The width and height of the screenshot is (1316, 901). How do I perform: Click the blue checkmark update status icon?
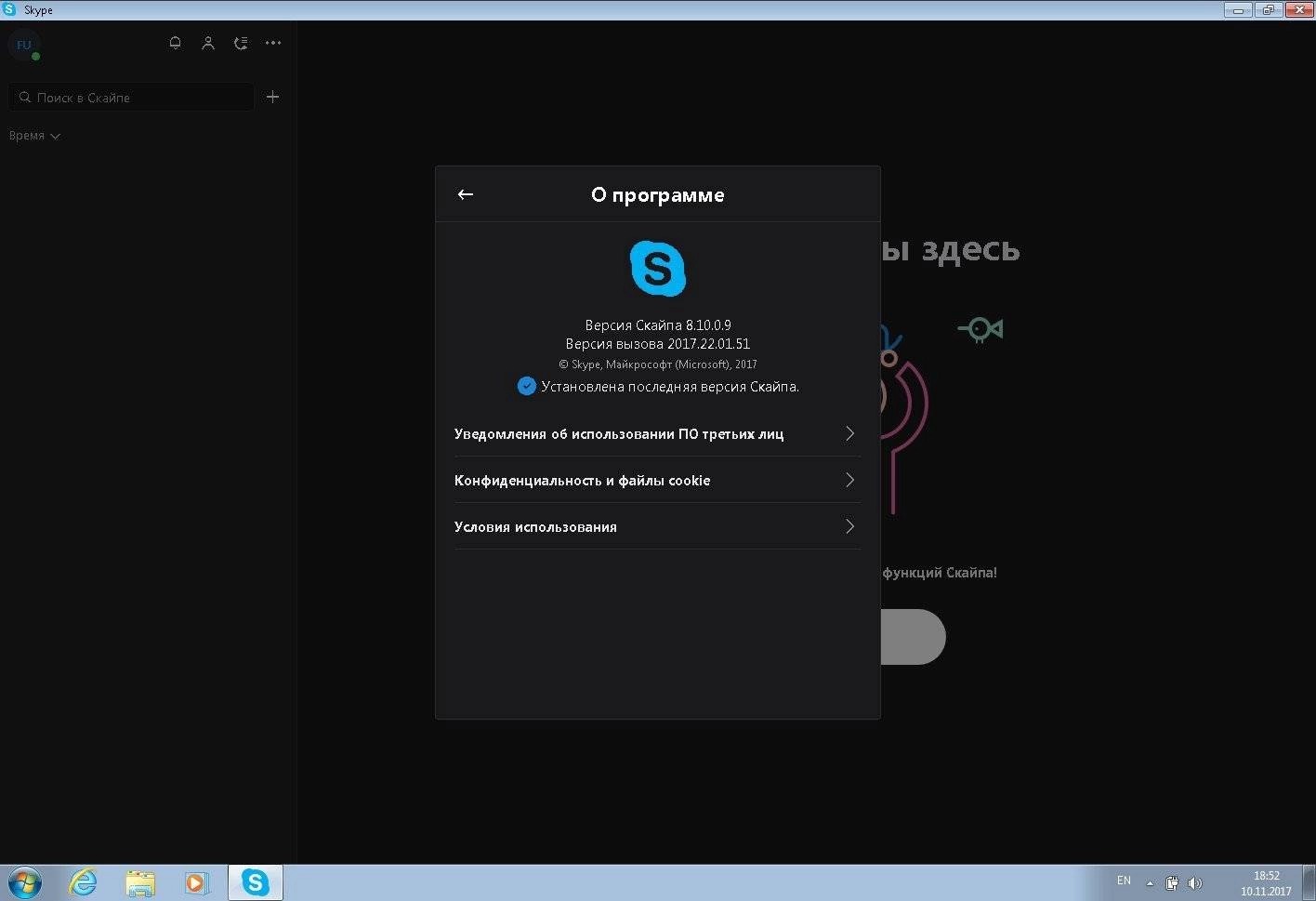point(526,386)
